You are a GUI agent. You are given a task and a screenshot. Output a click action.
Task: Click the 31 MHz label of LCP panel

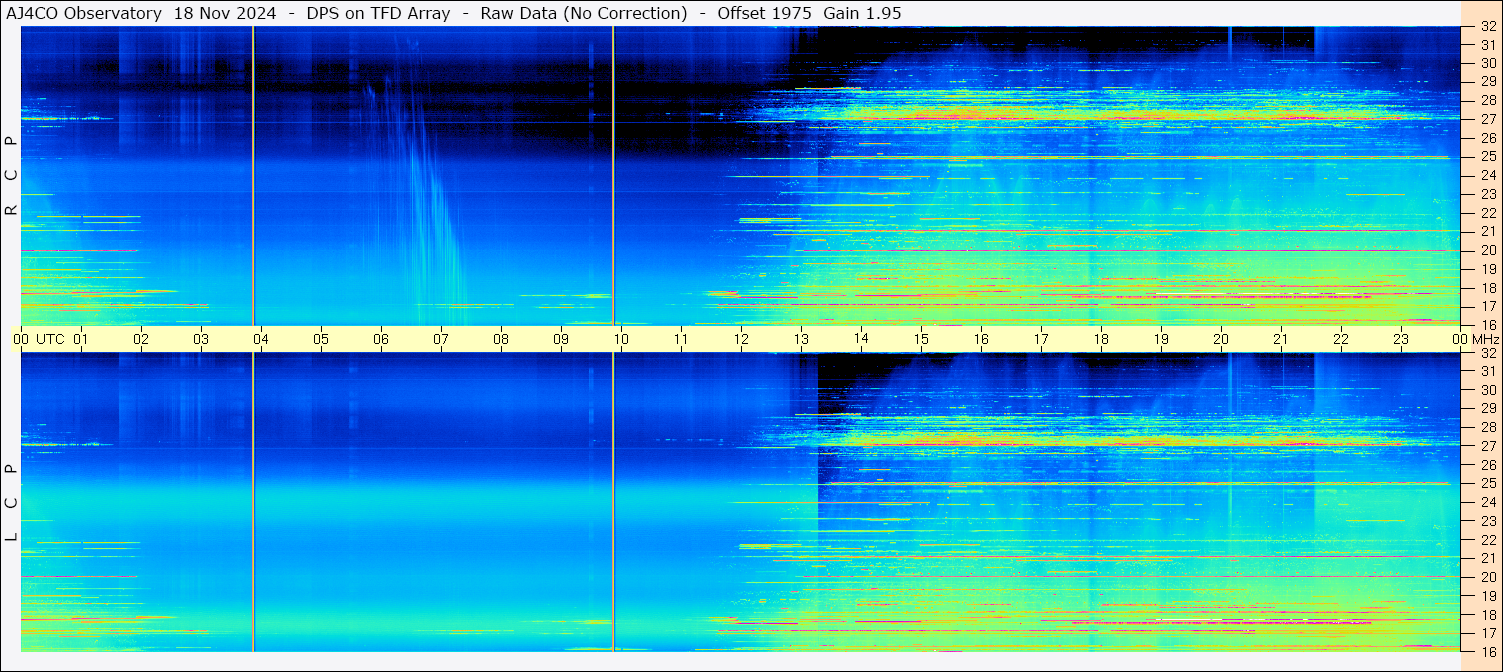tap(1487, 371)
